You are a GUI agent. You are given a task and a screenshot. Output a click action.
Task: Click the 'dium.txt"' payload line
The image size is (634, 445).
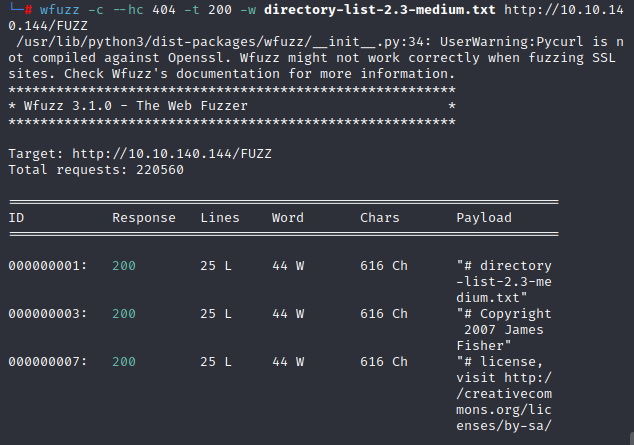pyautogui.click(x=492, y=298)
